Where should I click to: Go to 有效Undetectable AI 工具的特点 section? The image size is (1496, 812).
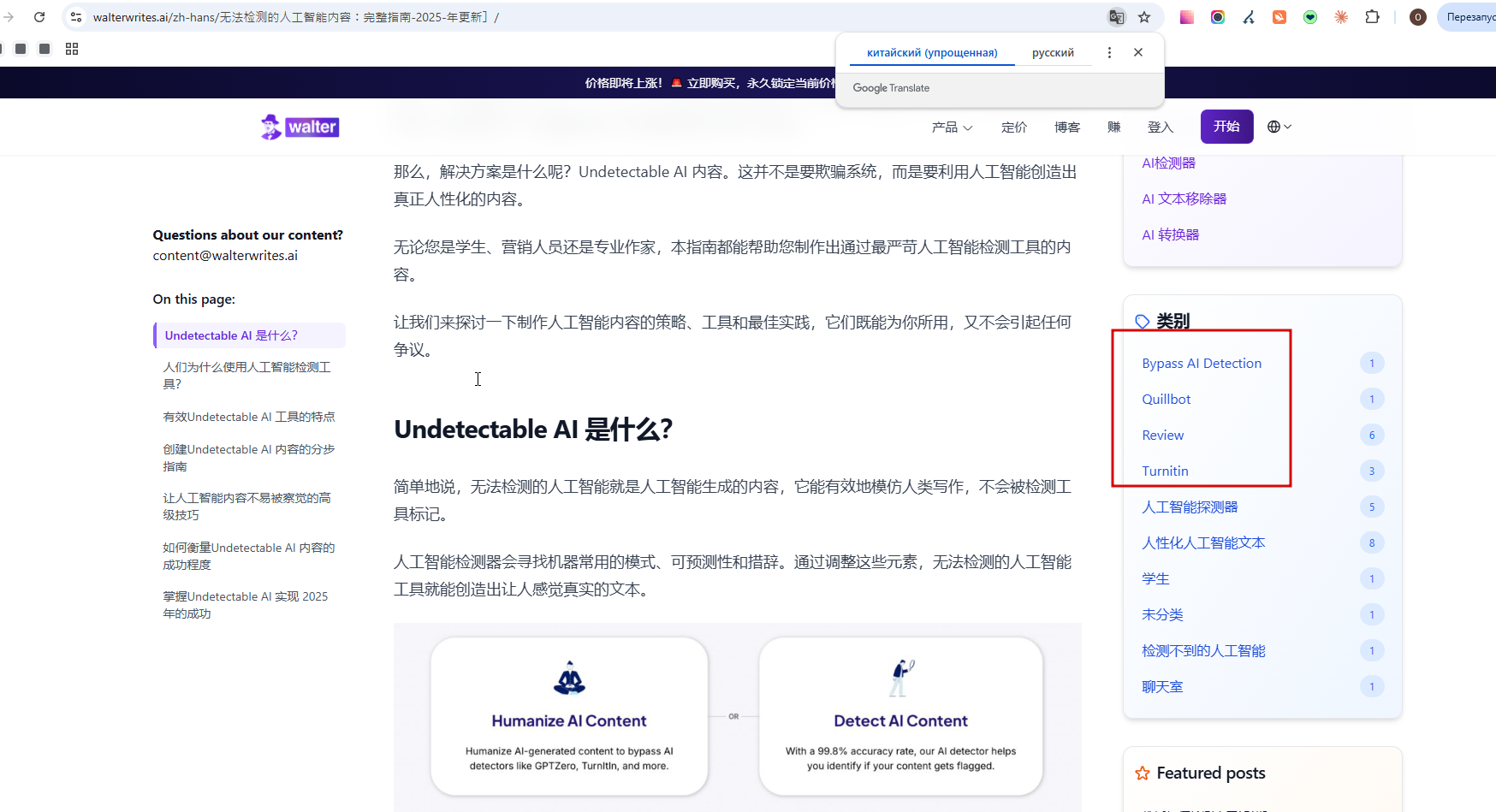tap(248, 417)
